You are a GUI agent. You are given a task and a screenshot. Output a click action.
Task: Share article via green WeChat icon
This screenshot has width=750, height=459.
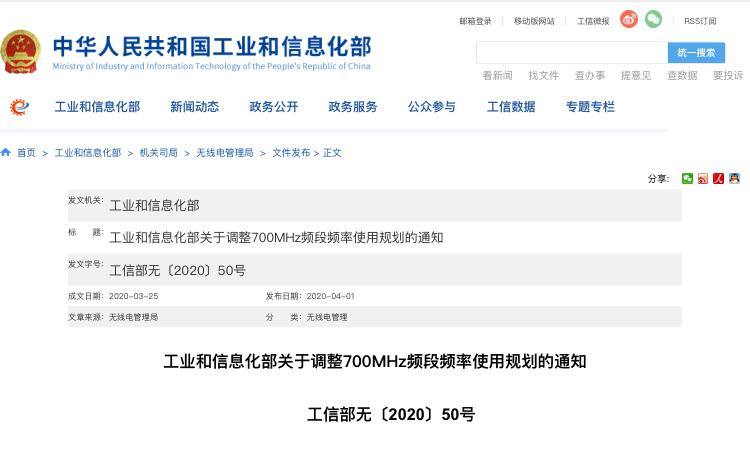687,178
